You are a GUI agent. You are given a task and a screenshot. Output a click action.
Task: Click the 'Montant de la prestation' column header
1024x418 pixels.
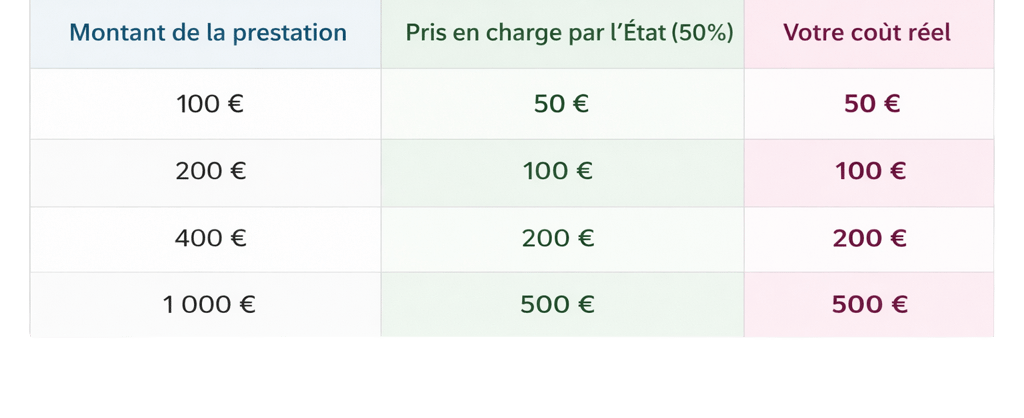[x=208, y=33]
